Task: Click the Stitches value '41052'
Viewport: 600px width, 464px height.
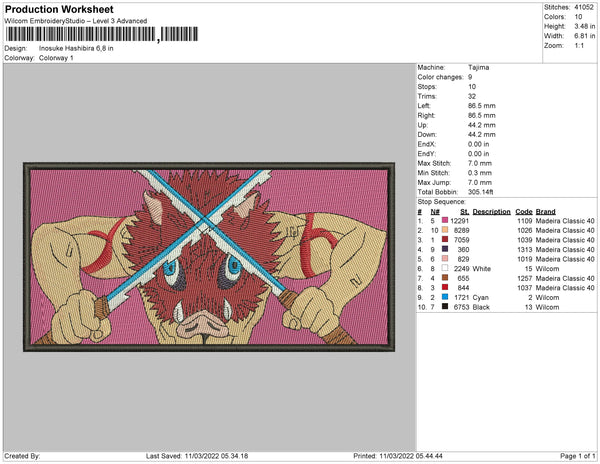Action: coord(584,7)
